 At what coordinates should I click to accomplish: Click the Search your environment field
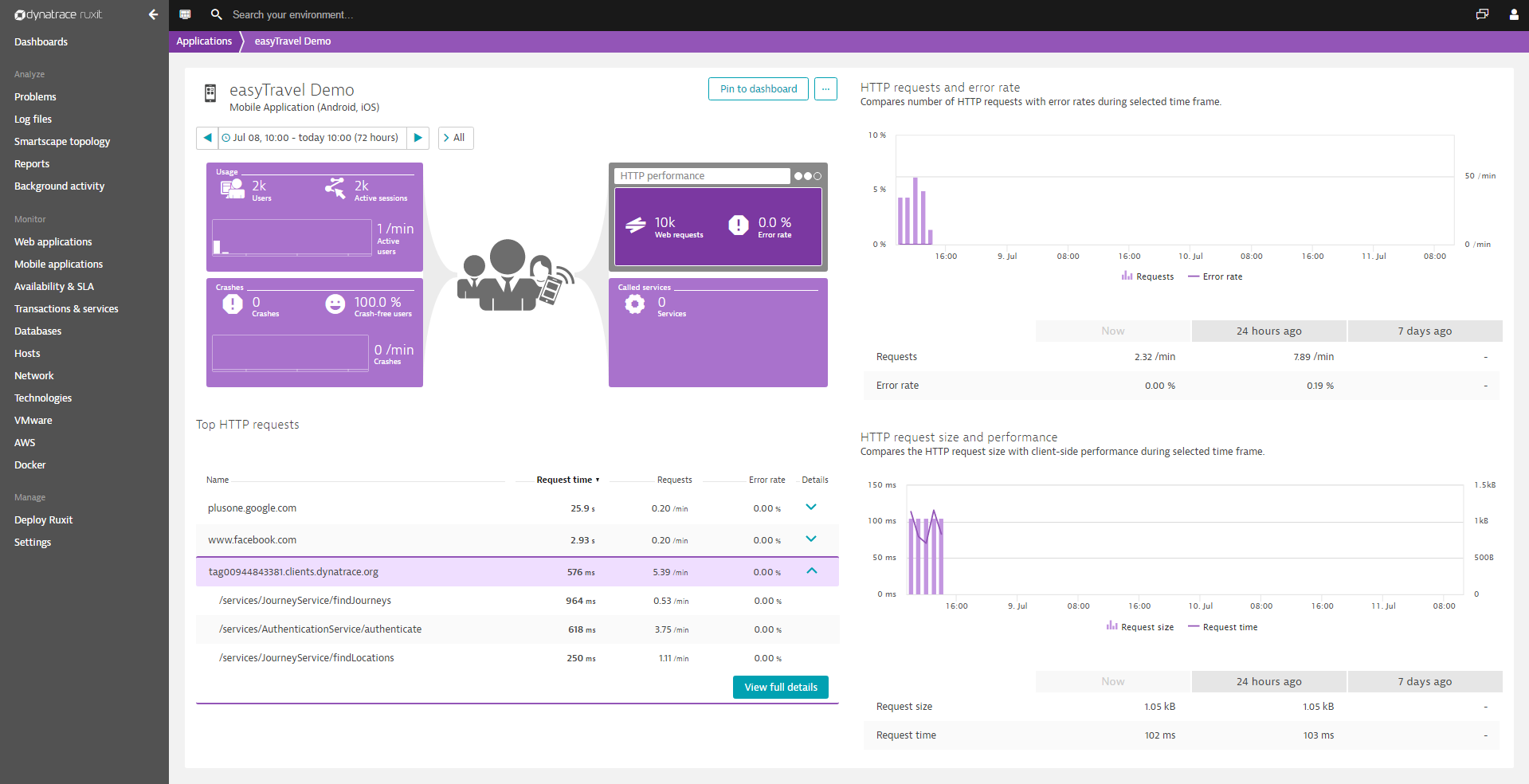point(292,14)
